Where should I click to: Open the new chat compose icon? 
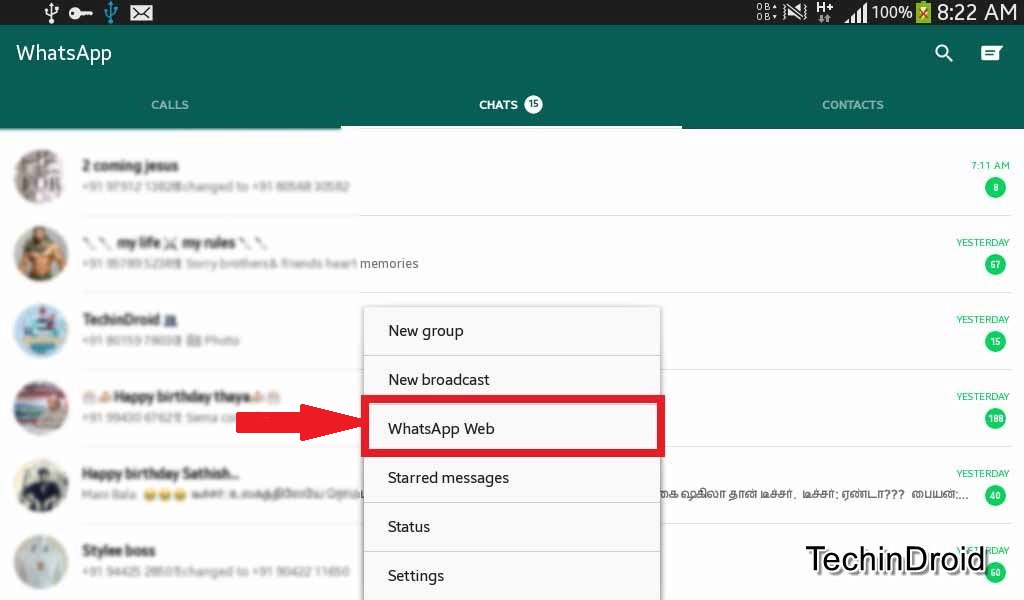pos(991,54)
